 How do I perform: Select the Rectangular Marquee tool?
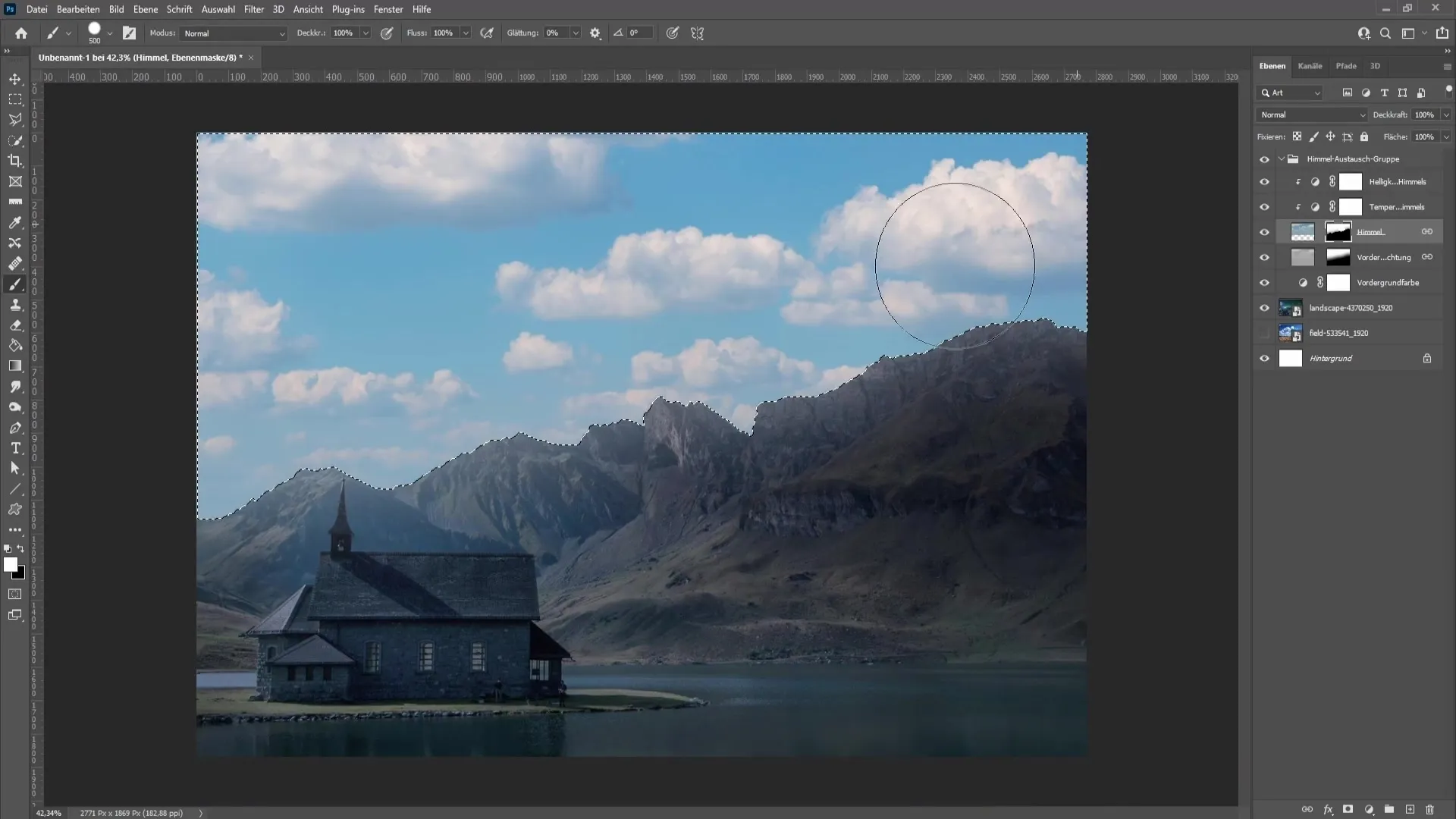(15, 99)
